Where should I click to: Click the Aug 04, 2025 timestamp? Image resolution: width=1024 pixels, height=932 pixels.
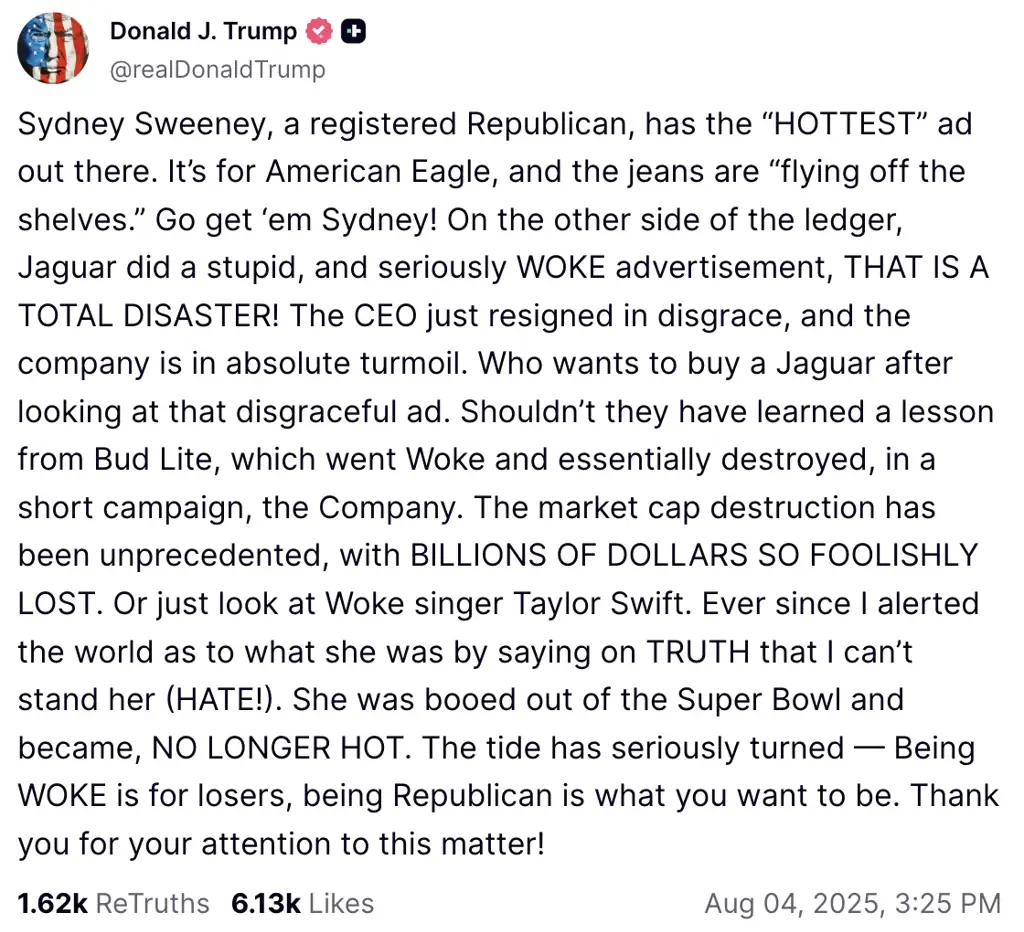pyautogui.click(x=855, y=903)
